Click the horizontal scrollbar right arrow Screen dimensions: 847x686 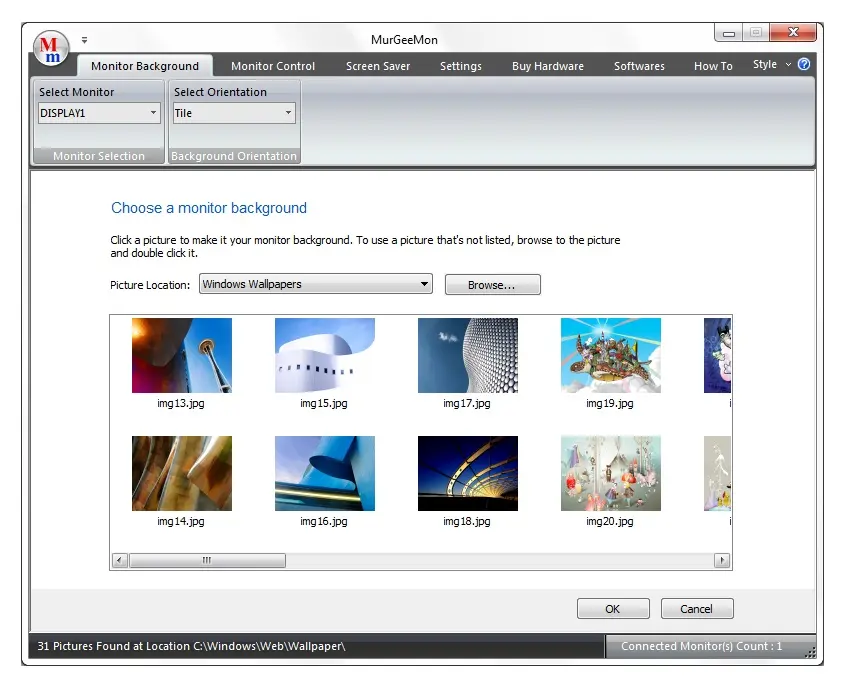[x=721, y=561]
